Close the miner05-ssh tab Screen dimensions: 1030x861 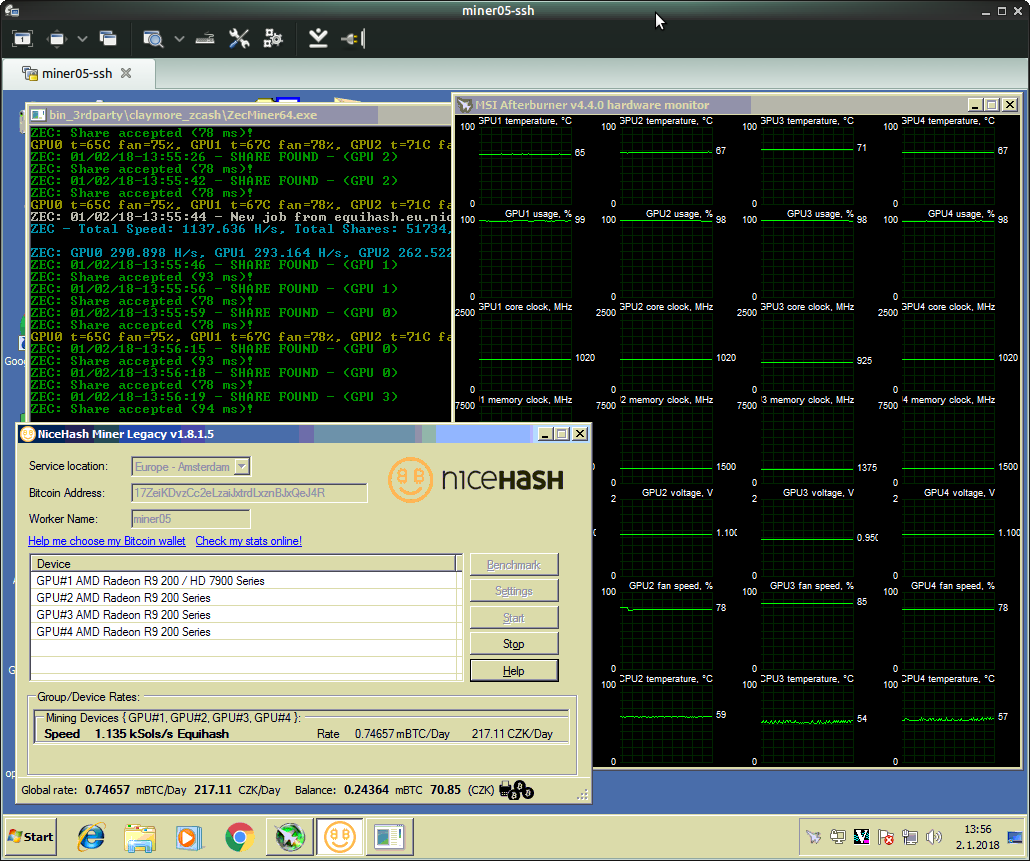[125, 73]
